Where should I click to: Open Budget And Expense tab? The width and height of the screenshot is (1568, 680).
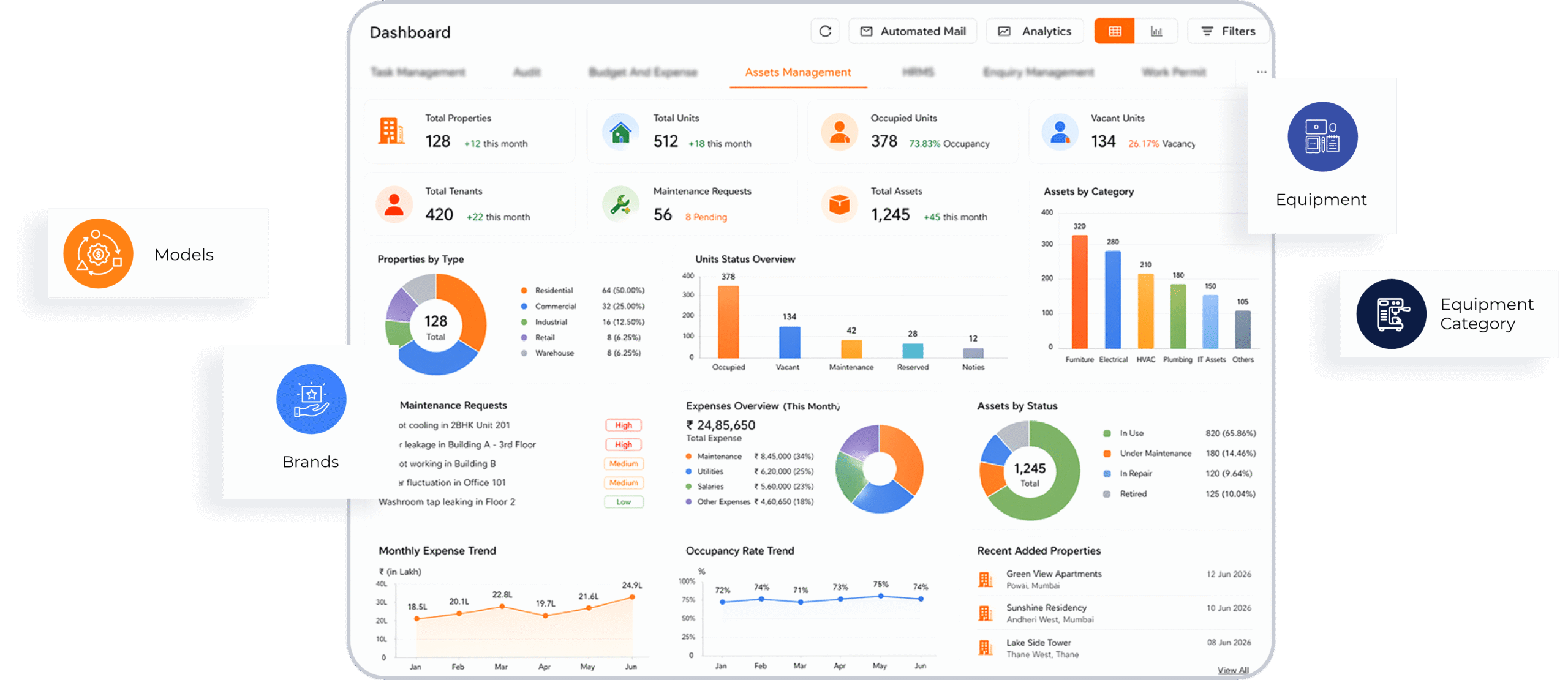643,72
